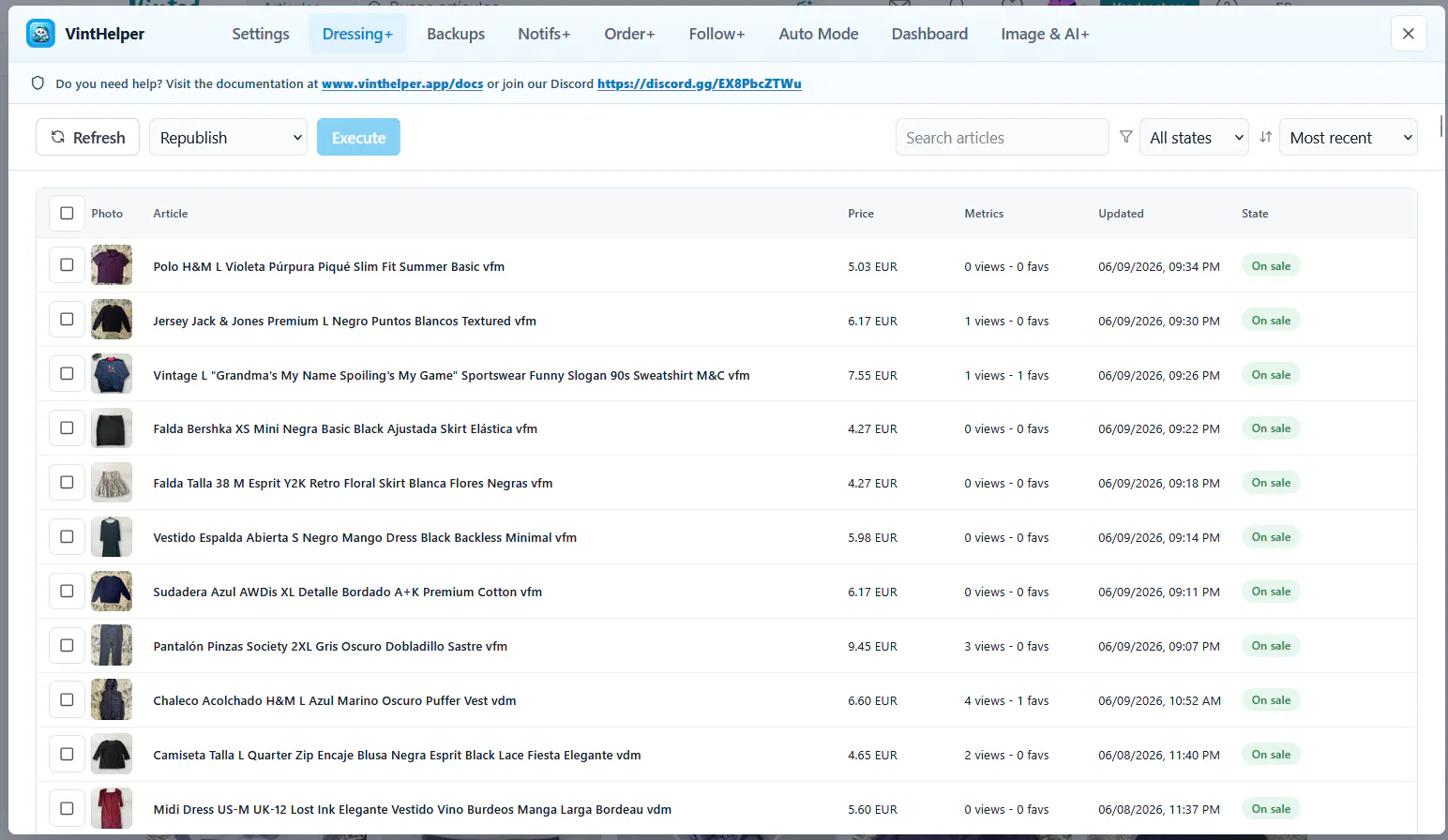Click the Metrics column header
Image resolution: width=1448 pixels, height=840 pixels.
point(984,214)
